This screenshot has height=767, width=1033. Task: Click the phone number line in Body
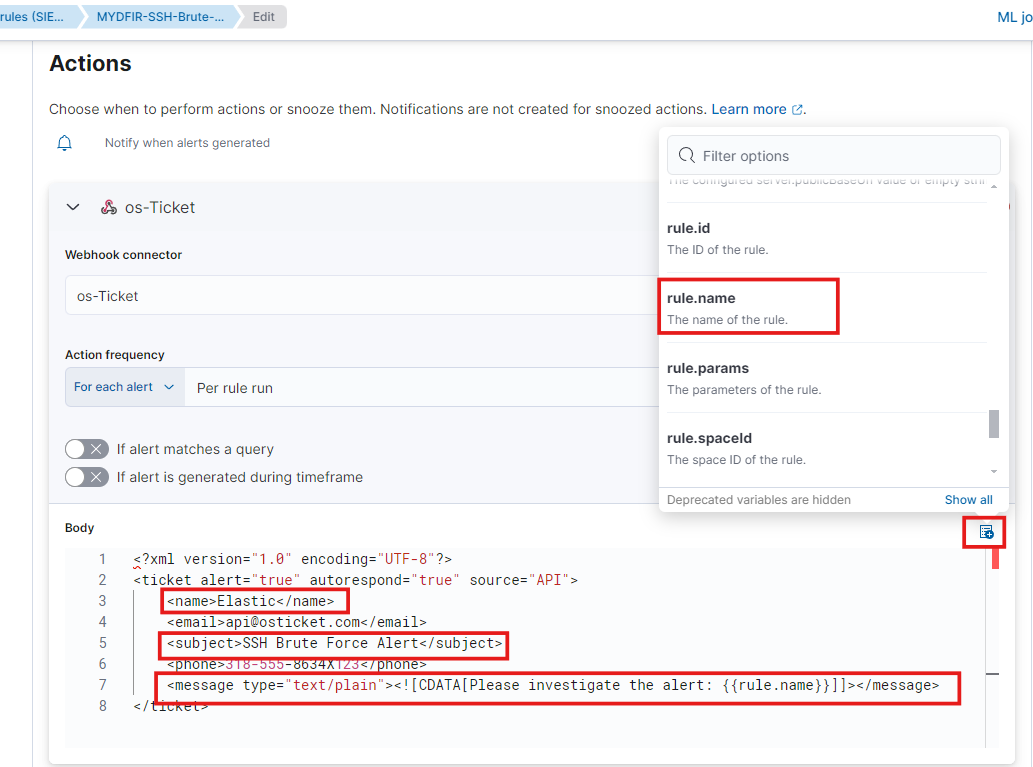click(296, 664)
